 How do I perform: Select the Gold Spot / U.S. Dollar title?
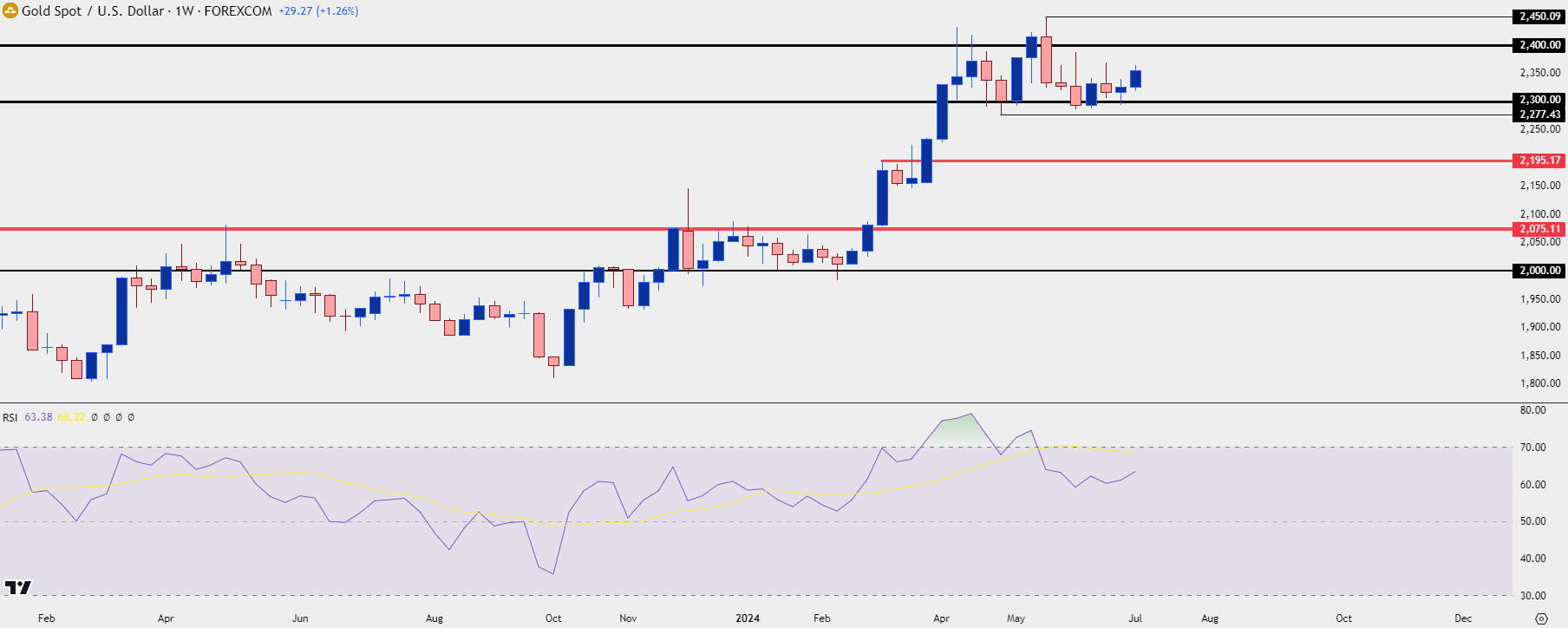click(x=93, y=11)
